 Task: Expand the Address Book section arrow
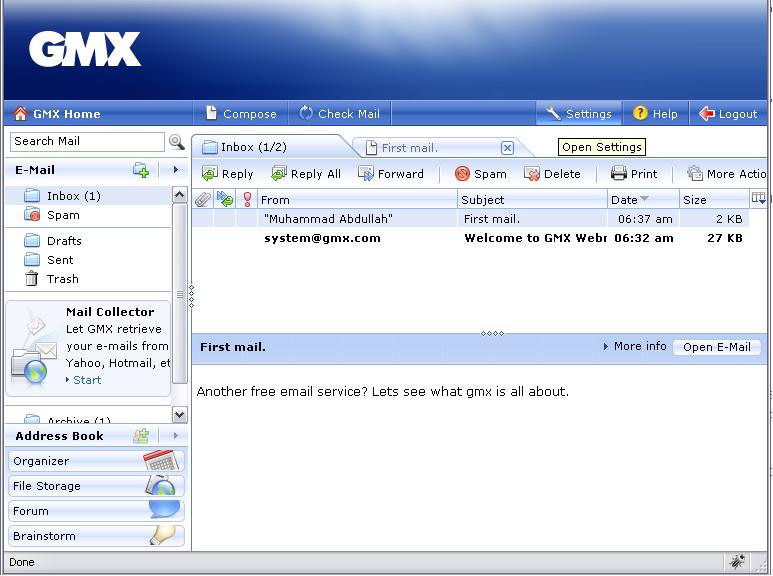176,435
